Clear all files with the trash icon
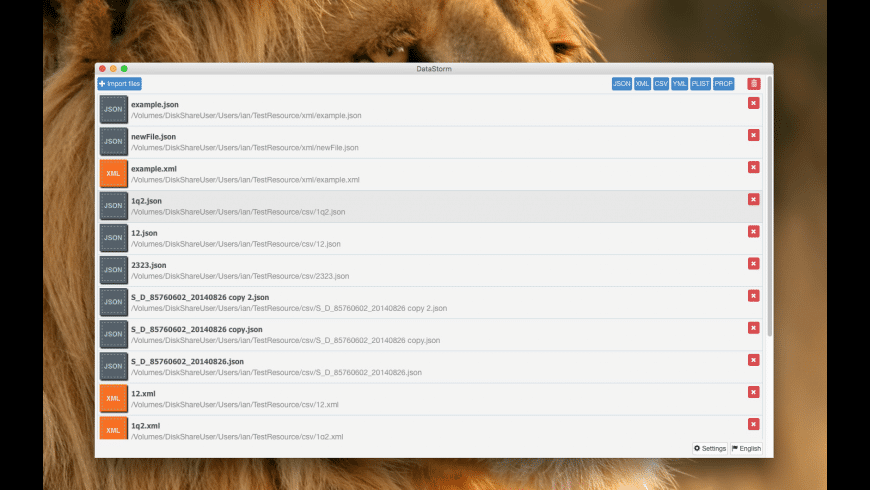The image size is (870, 490). [753, 84]
